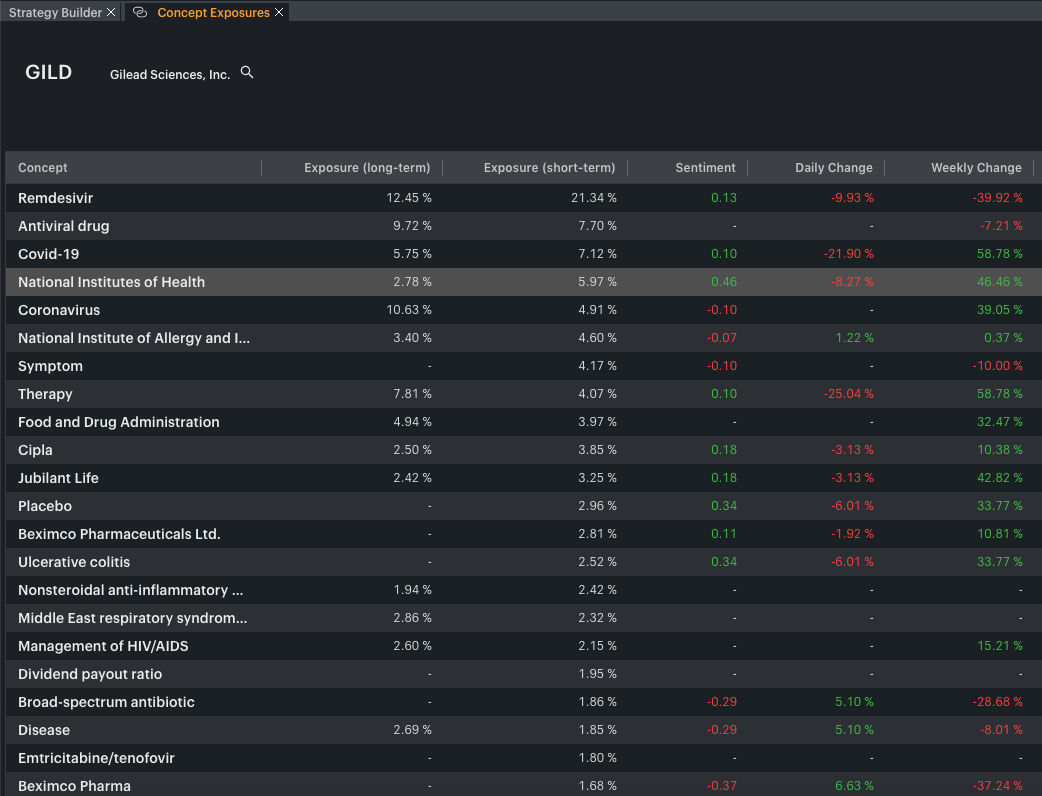Click National Institutes of Health sentiment 0.46
Image resolution: width=1042 pixels, height=796 pixels.
point(724,282)
